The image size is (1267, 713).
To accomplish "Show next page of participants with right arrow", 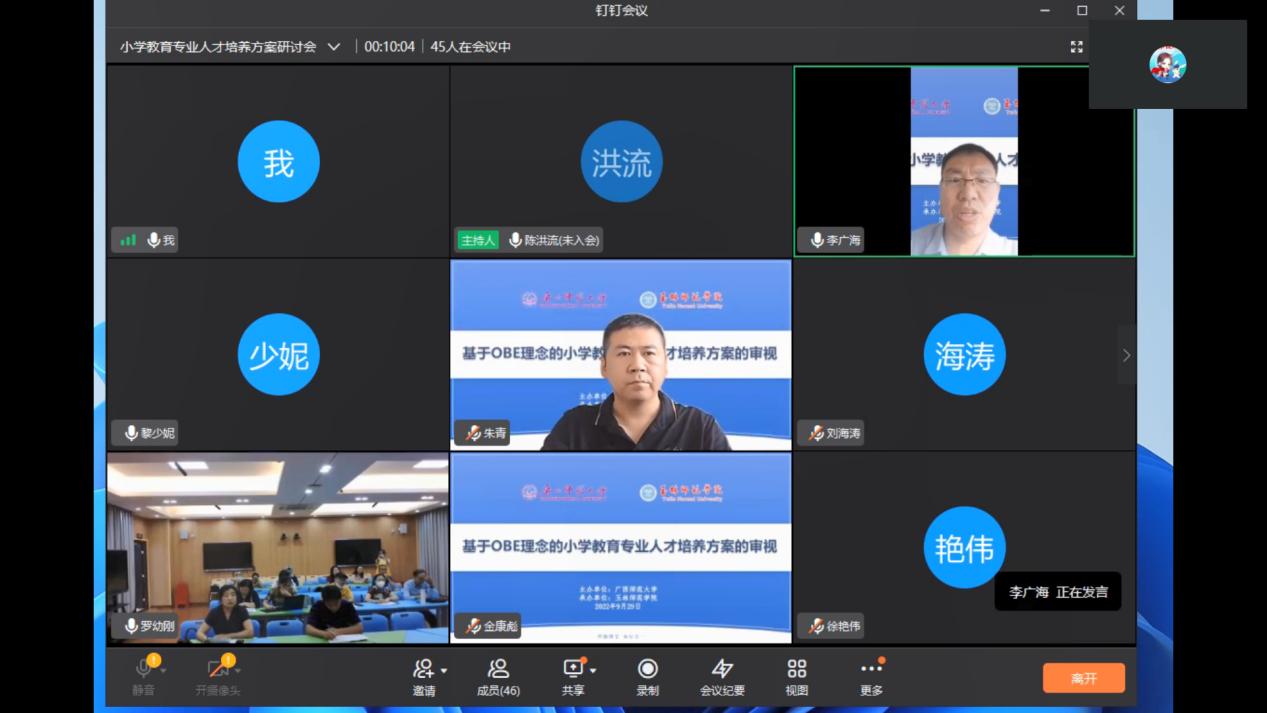I will [x=1126, y=355].
